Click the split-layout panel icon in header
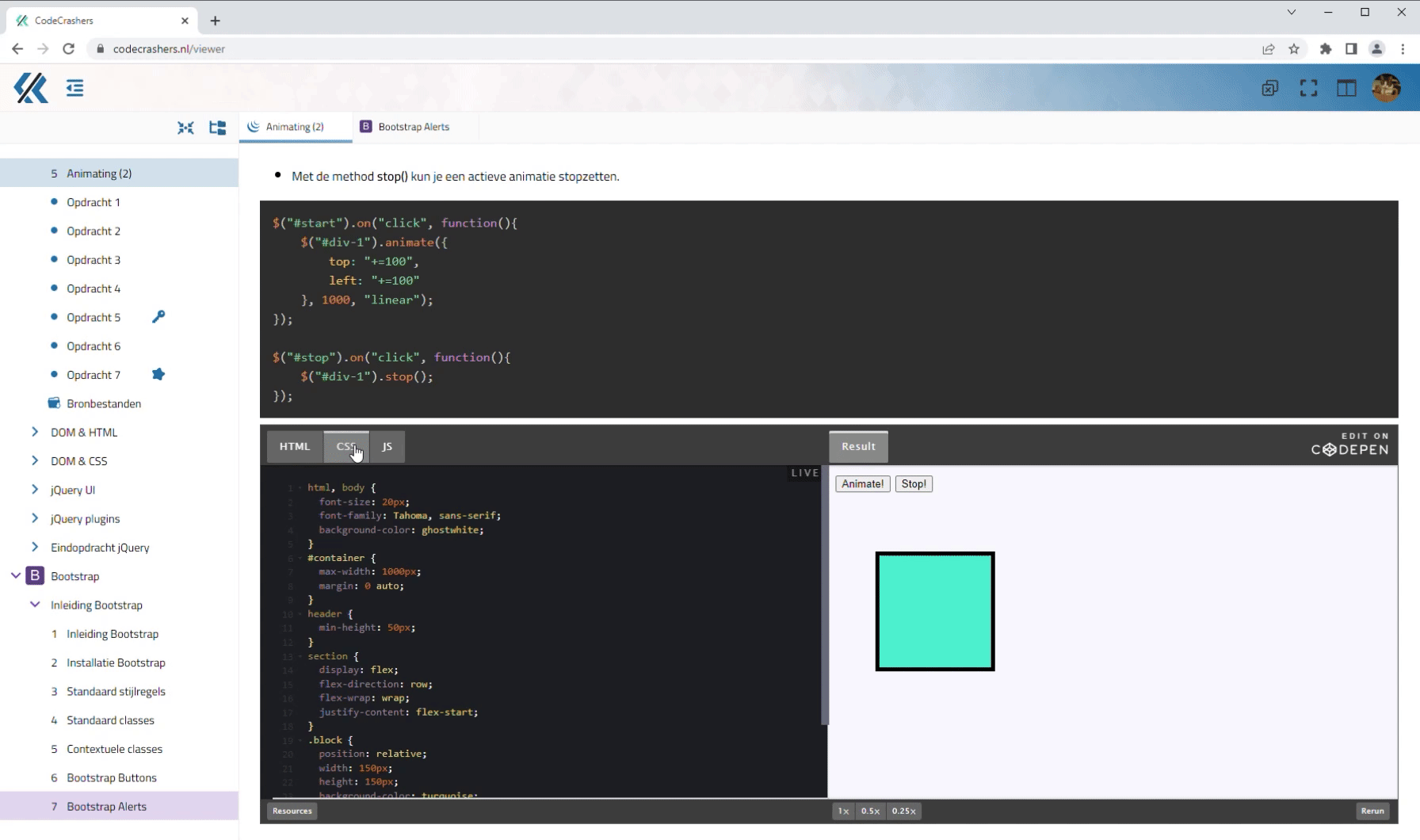Image resolution: width=1420 pixels, height=840 pixels. pyautogui.click(x=1346, y=88)
